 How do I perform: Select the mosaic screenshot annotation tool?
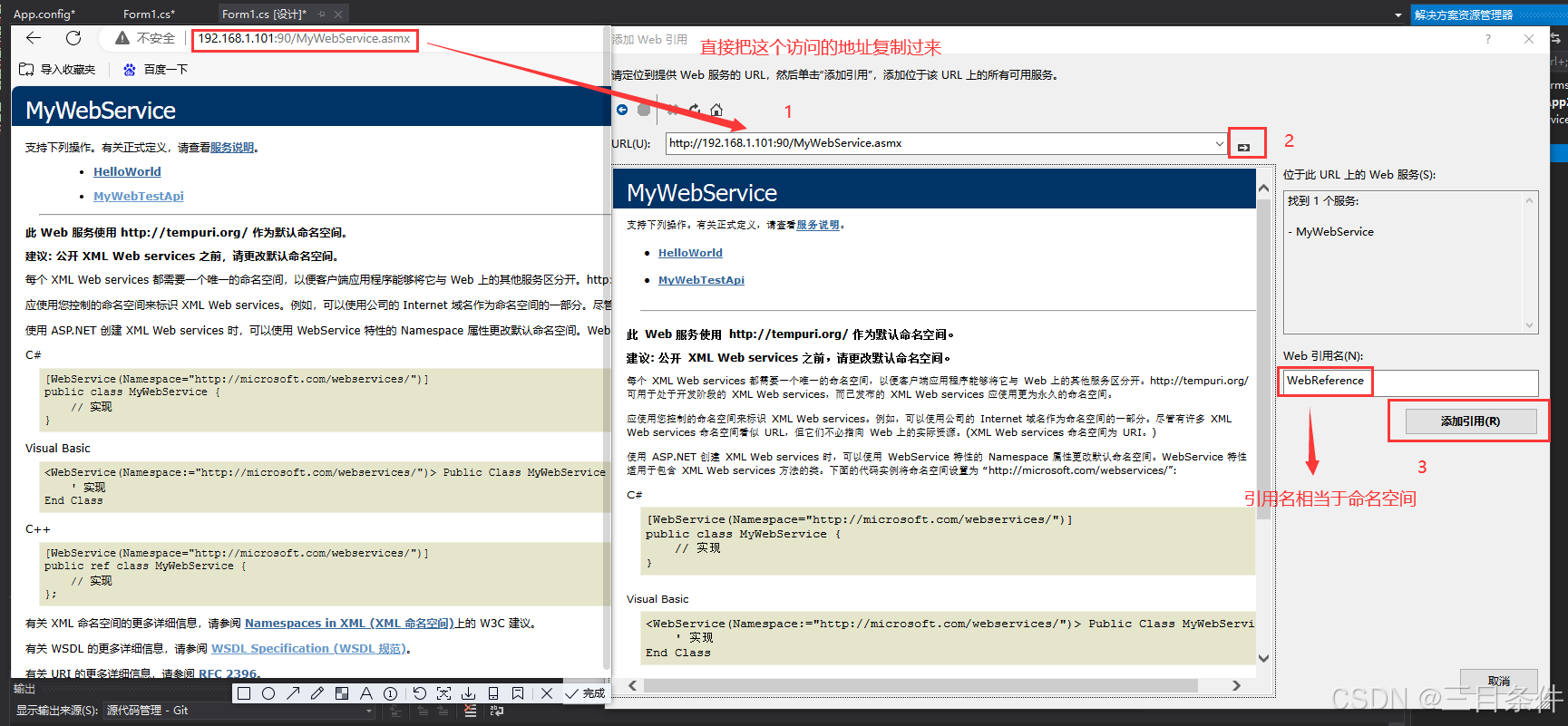[x=342, y=693]
